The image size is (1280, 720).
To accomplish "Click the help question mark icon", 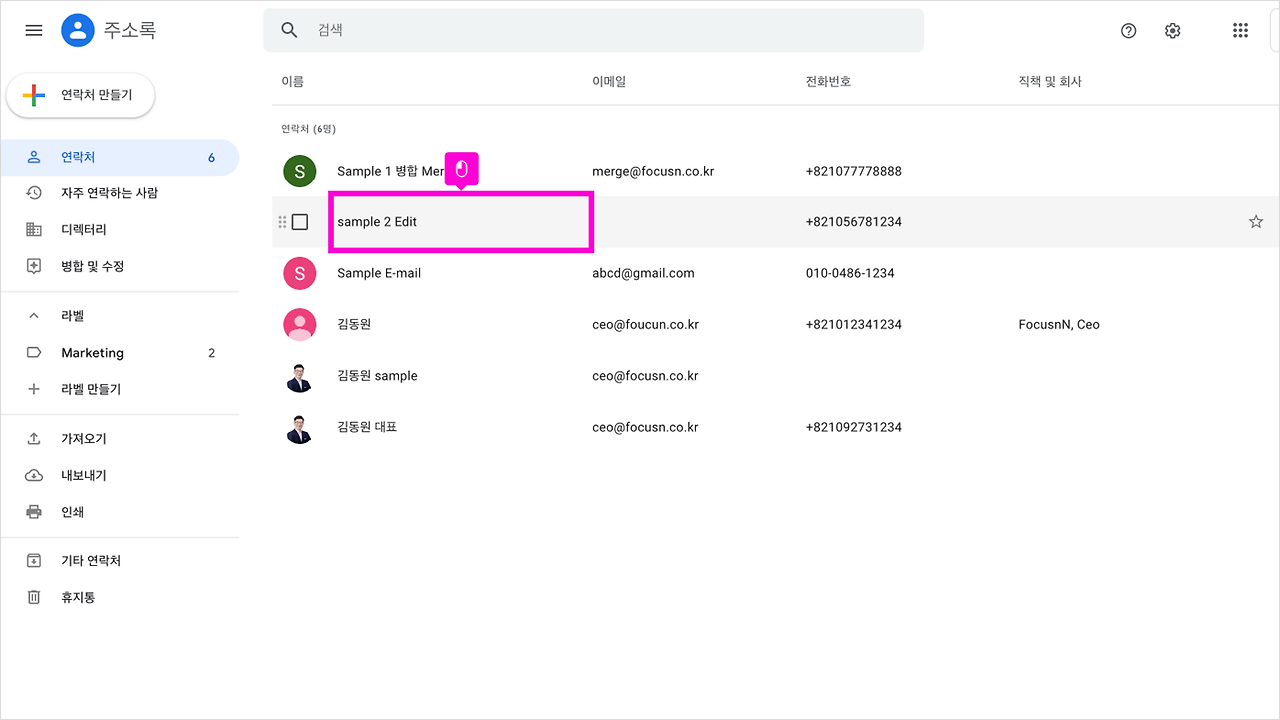I will click(1128, 31).
